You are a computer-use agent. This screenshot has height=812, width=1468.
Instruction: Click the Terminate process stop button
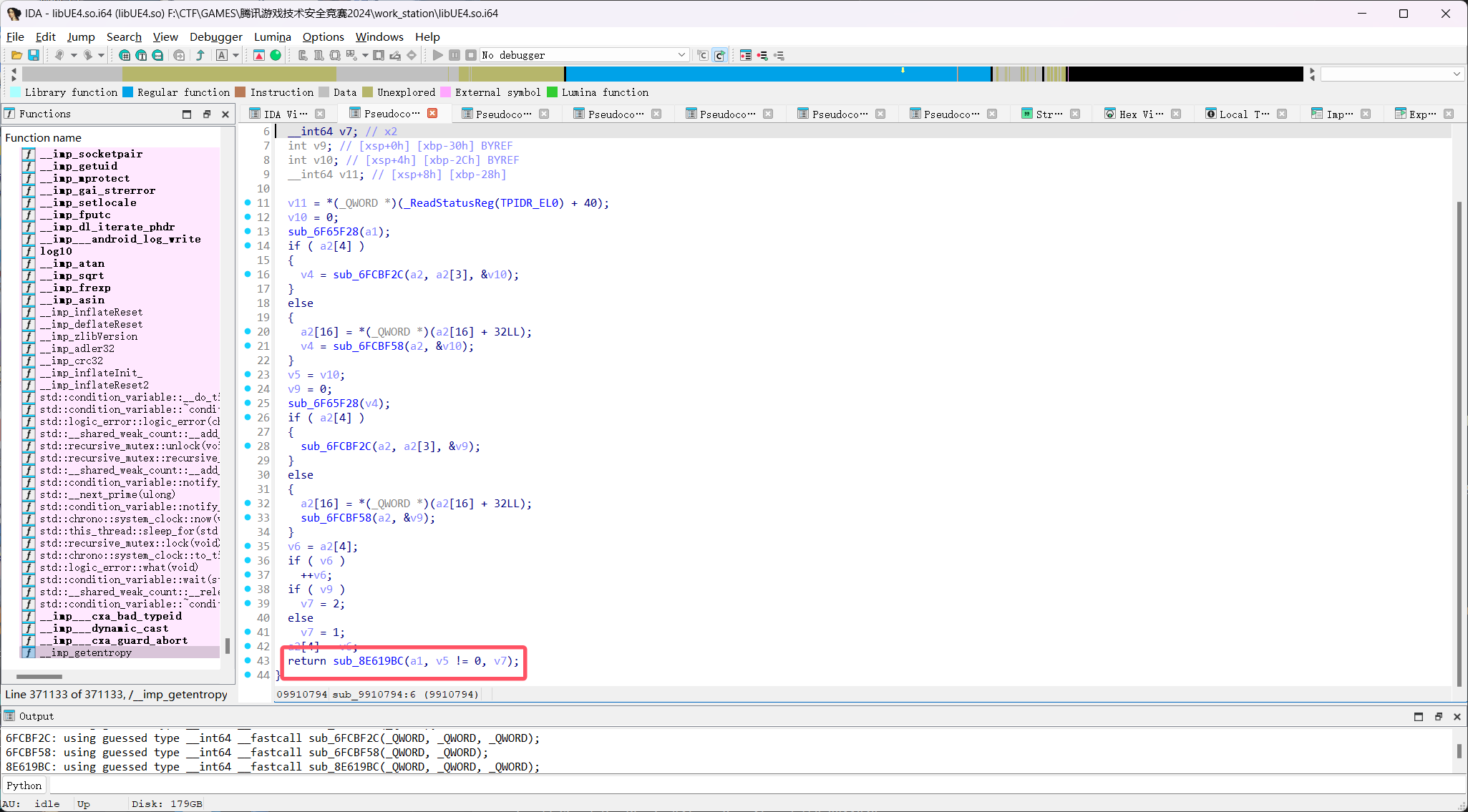(x=471, y=55)
